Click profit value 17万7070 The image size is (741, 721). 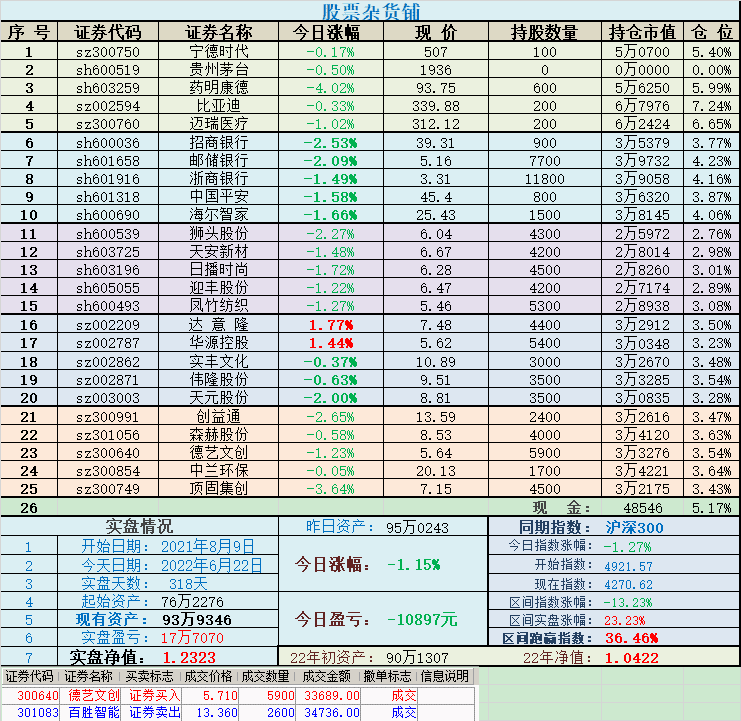(x=192, y=638)
